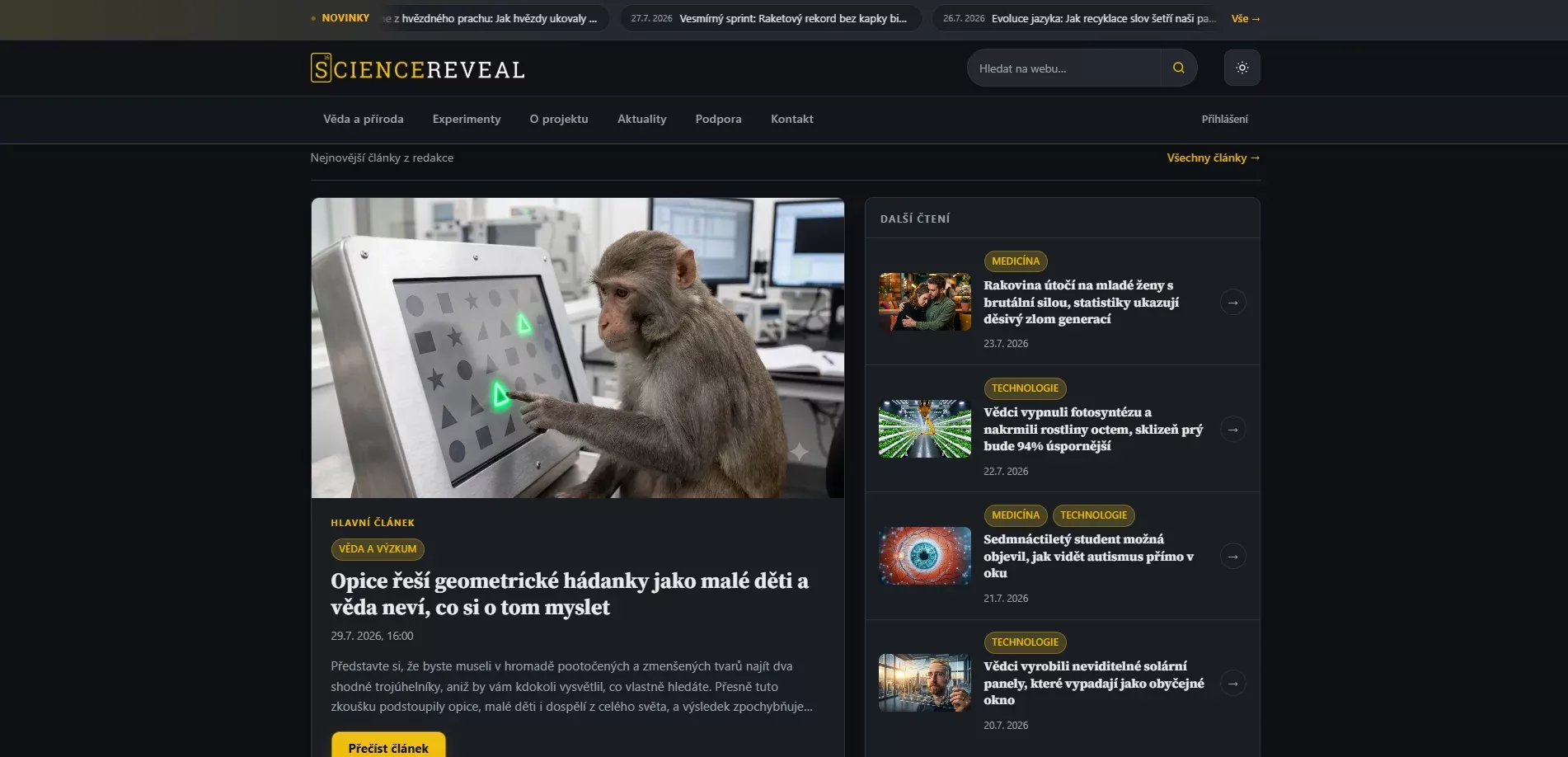This screenshot has width=1568, height=757.
Task: Open 'Všechny články →' link
Action: tap(1213, 158)
